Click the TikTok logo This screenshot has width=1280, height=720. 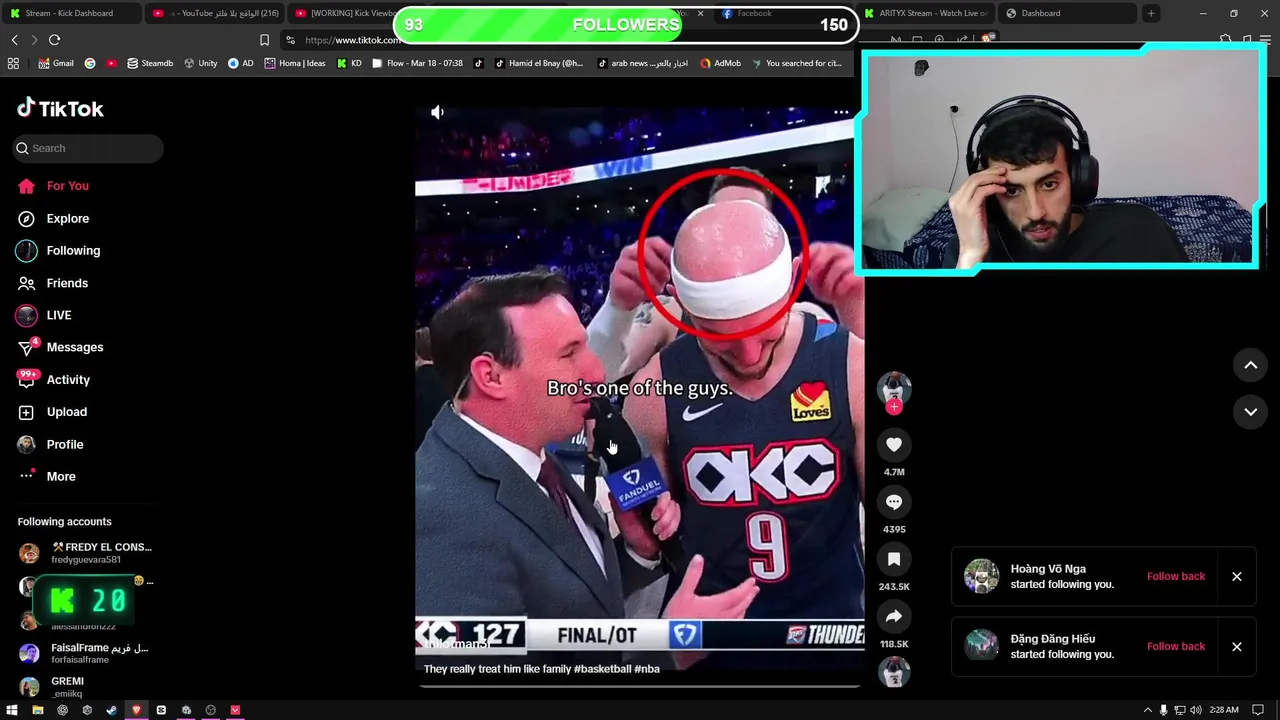(61, 108)
